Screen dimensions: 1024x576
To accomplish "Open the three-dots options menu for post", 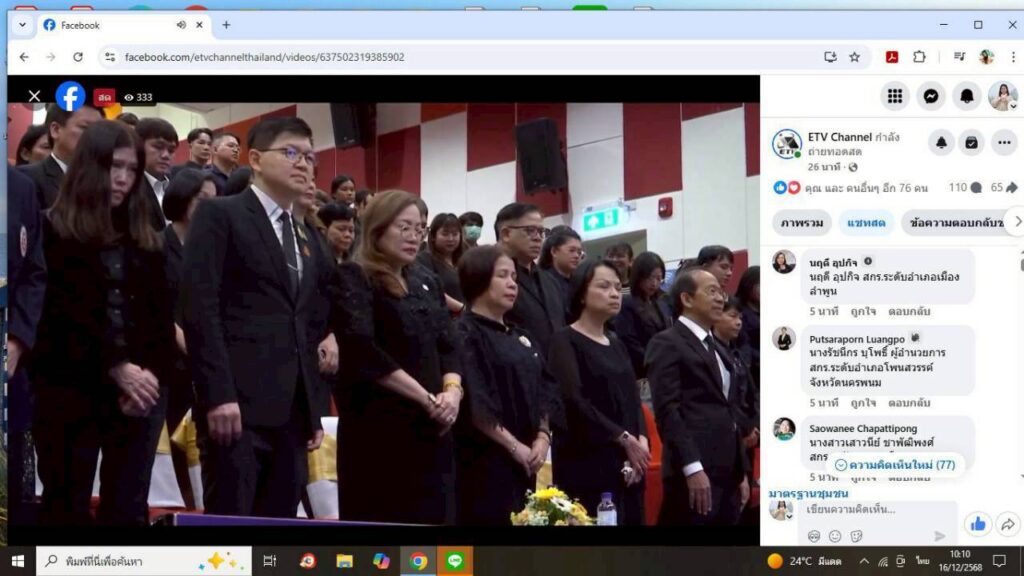I will coord(1003,143).
